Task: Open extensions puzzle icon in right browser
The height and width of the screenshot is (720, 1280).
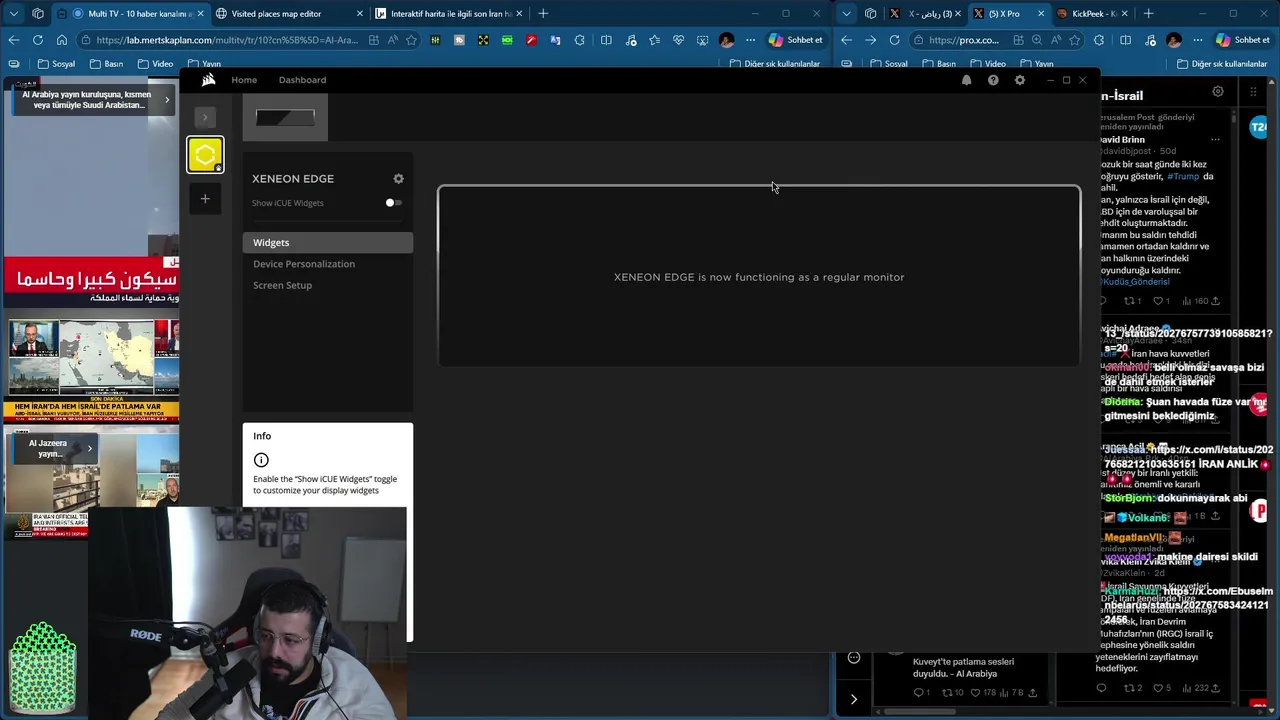Action: click(1099, 40)
